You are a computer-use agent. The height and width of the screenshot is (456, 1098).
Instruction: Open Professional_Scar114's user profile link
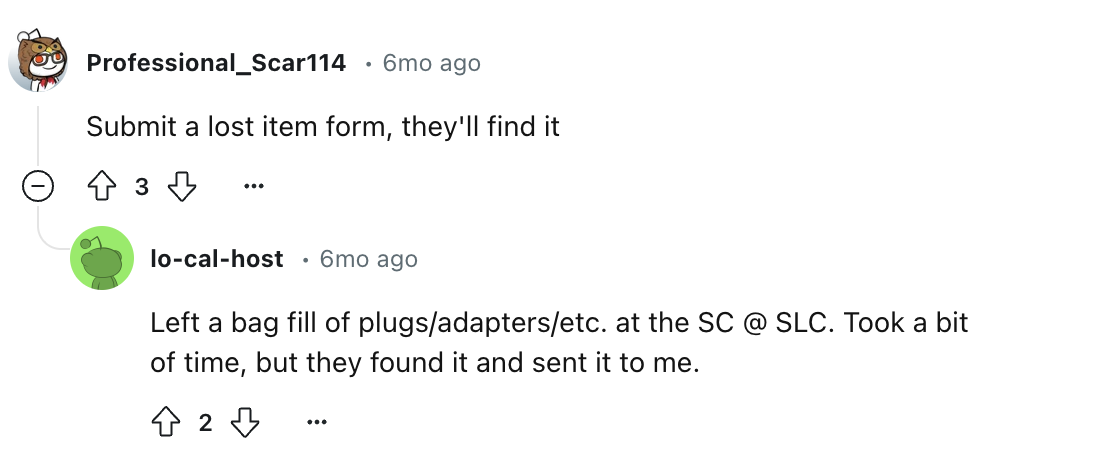click(x=216, y=63)
